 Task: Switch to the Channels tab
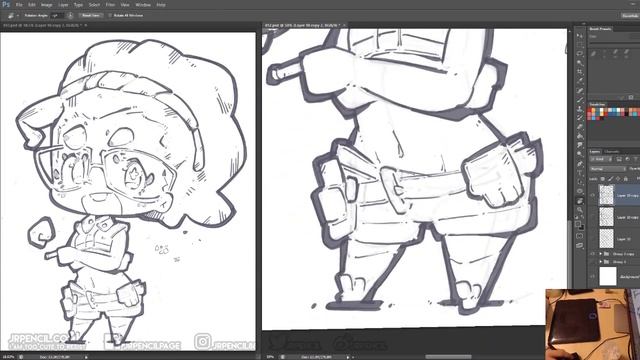click(x=612, y=152)
